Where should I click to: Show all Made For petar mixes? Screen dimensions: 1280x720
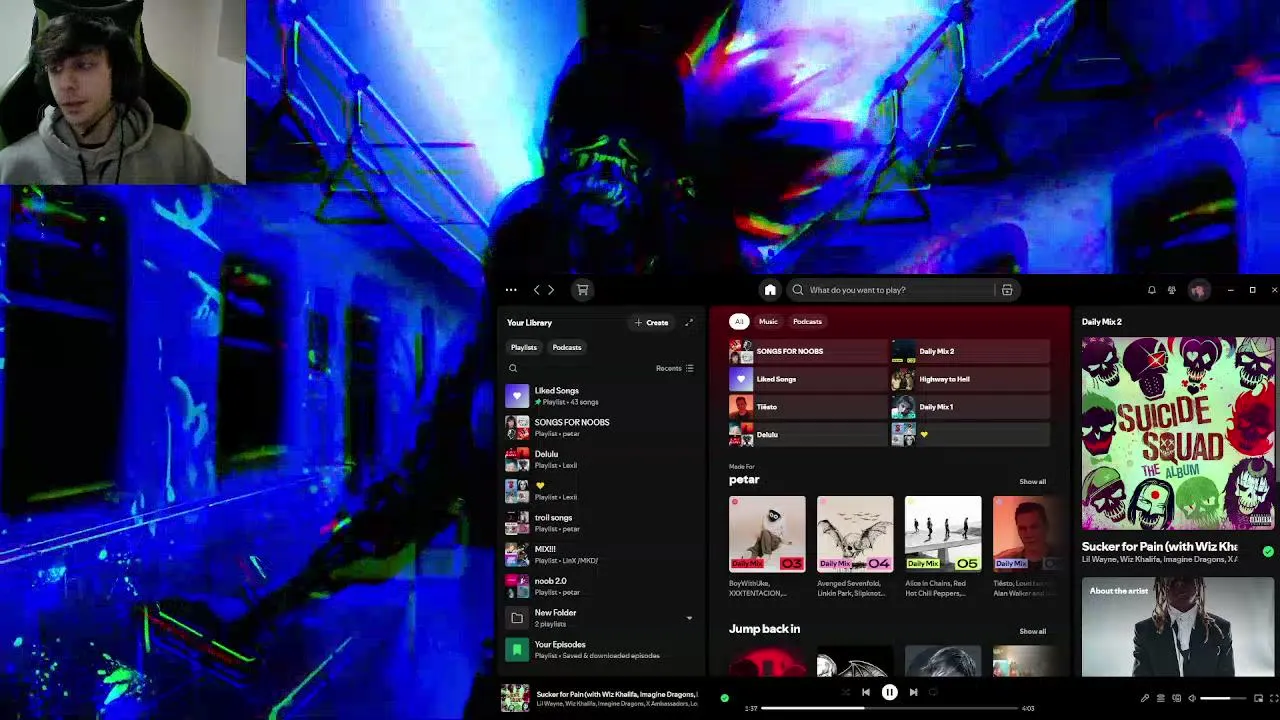tap(1033, 481)
